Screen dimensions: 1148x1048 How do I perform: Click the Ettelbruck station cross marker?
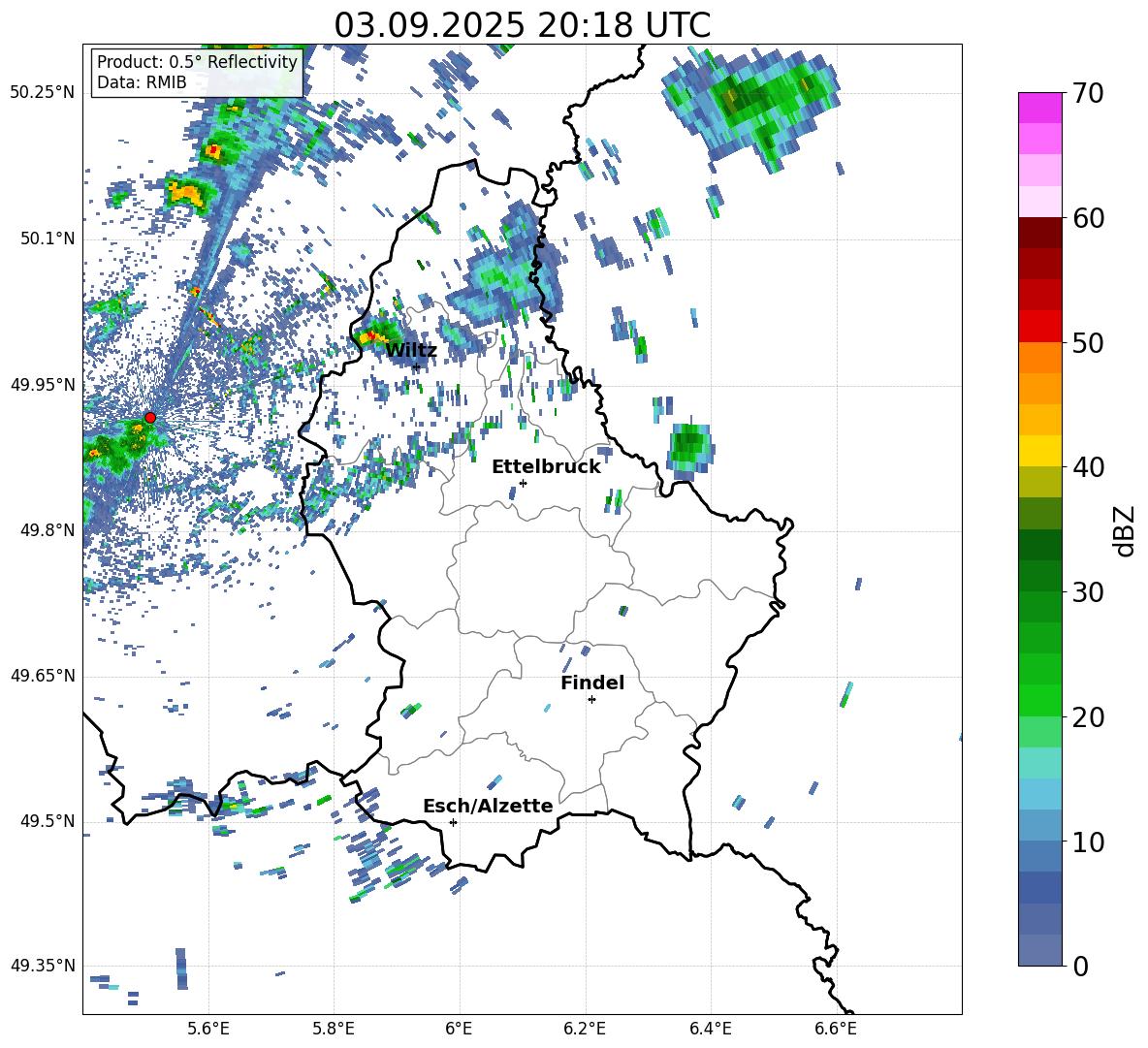(x=523, y=483)
